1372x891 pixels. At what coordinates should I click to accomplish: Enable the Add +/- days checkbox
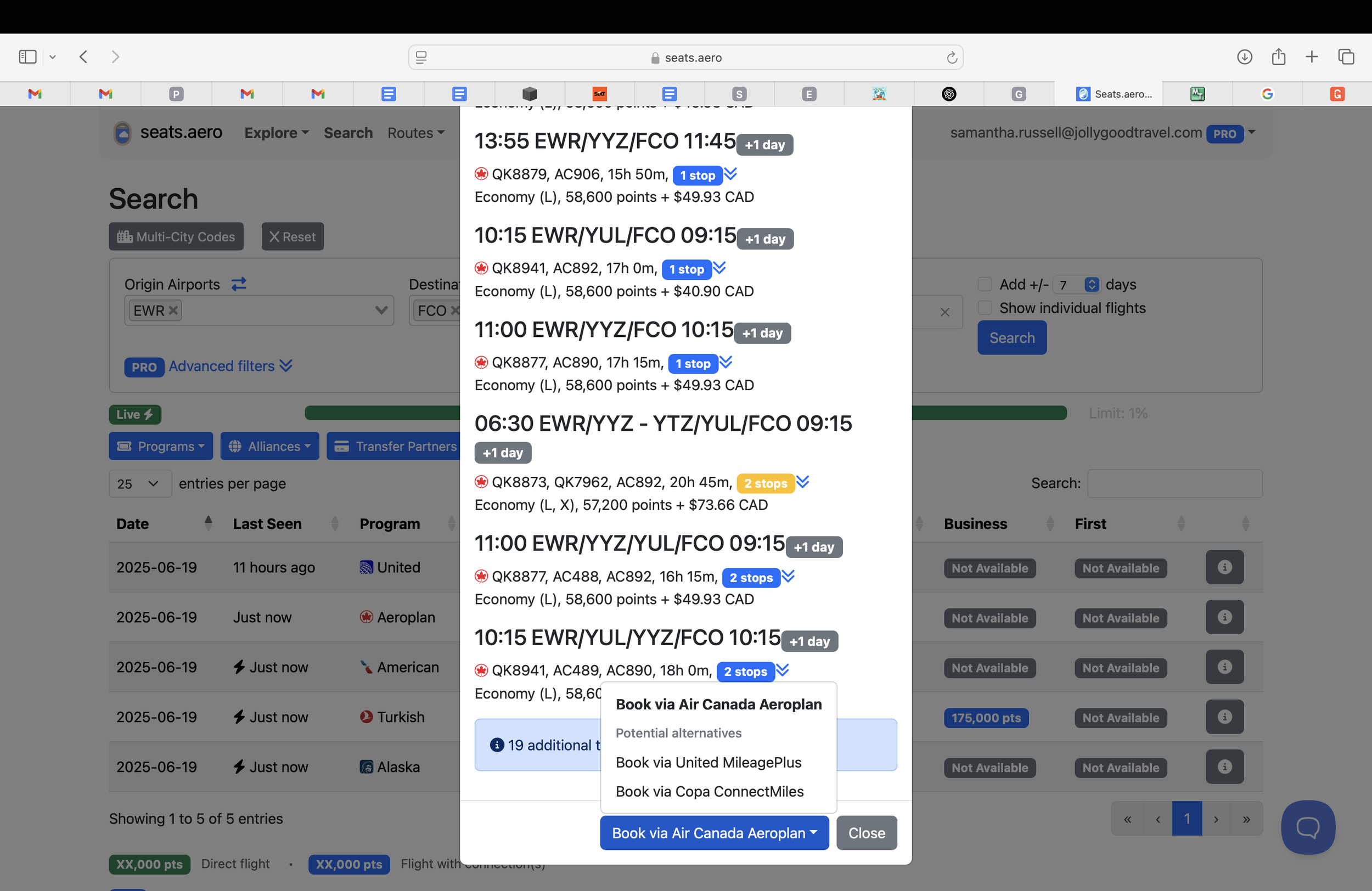click(x=985, y=284)
